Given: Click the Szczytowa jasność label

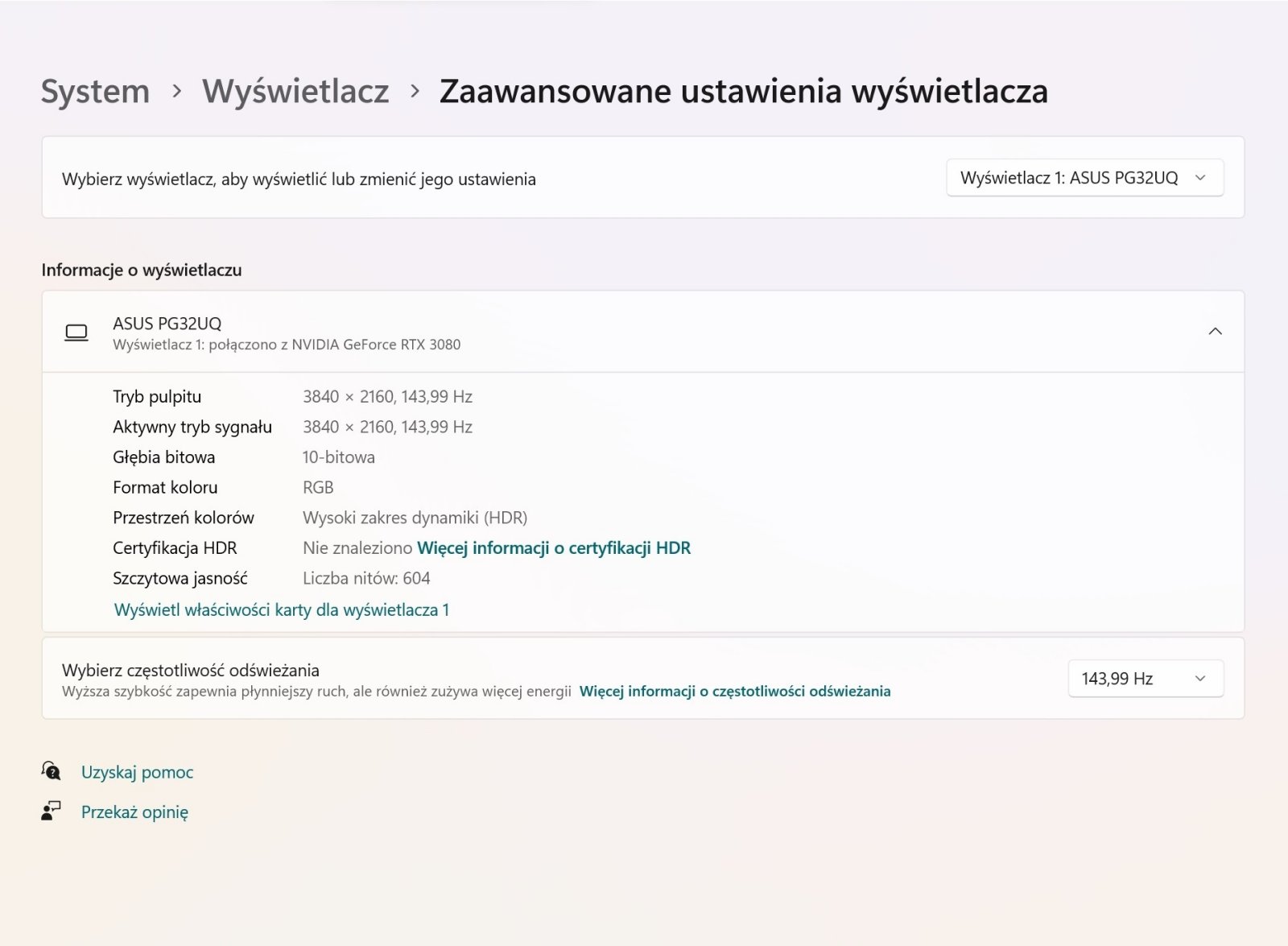Looking at the screenshot, I should point(180,578).
